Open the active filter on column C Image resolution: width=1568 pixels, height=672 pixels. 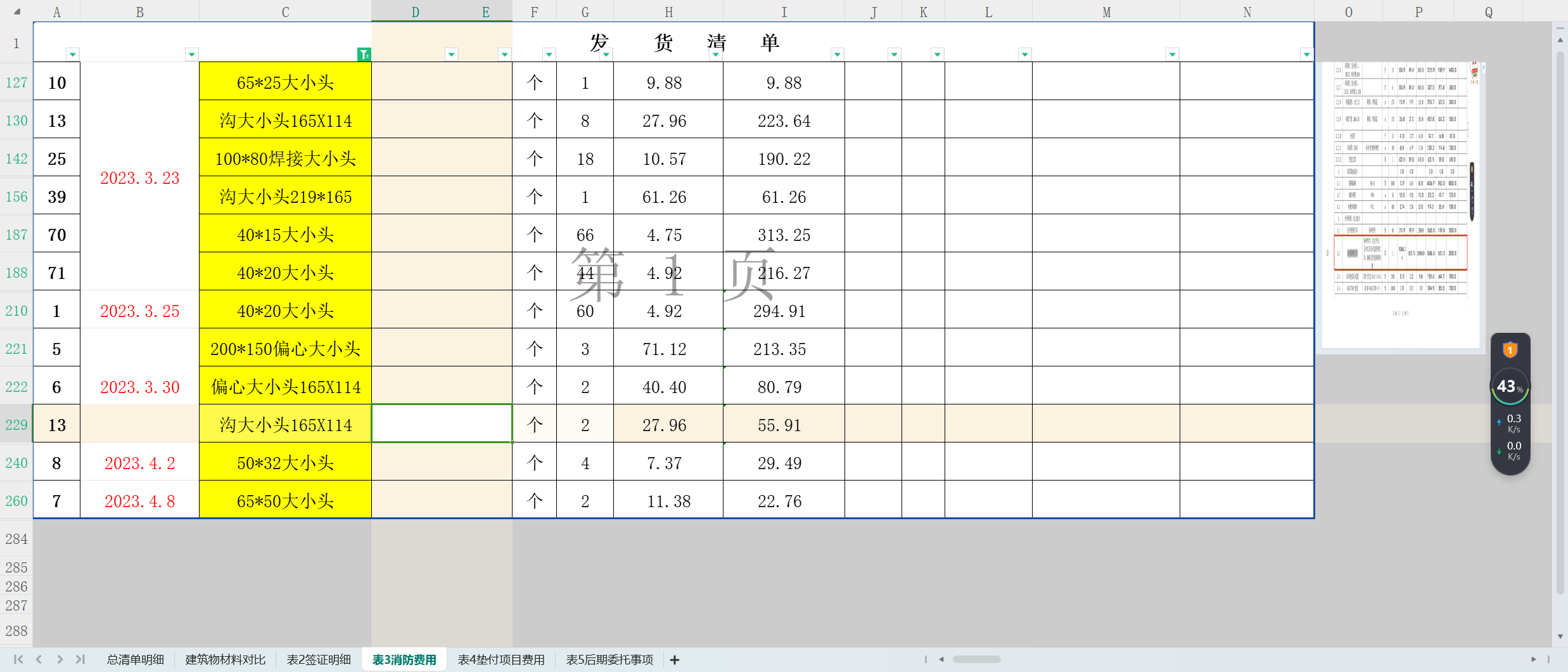pos(364,55)
